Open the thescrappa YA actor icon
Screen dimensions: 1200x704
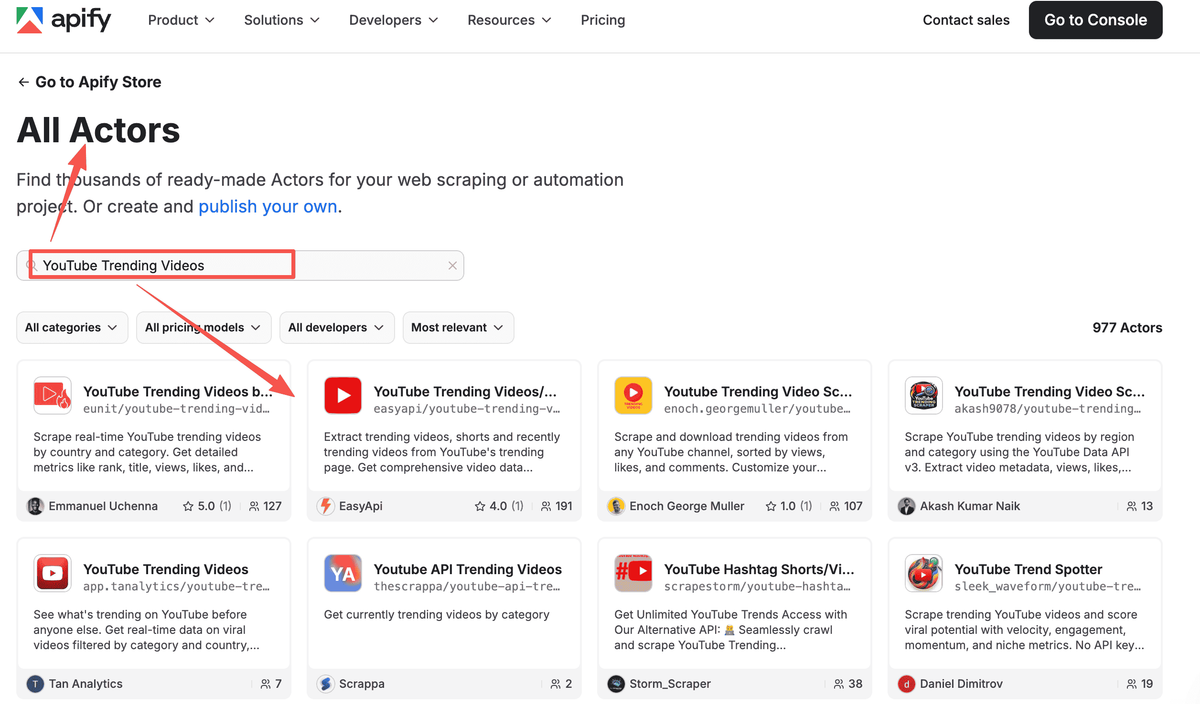tap(343, 574)
